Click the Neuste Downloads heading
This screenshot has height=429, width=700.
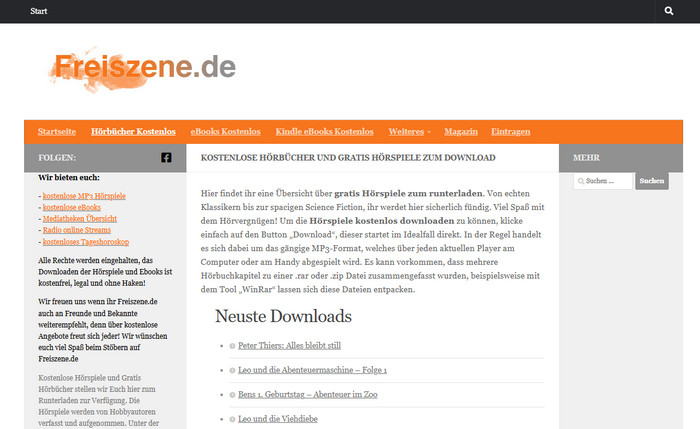click(x=283, y=316)
